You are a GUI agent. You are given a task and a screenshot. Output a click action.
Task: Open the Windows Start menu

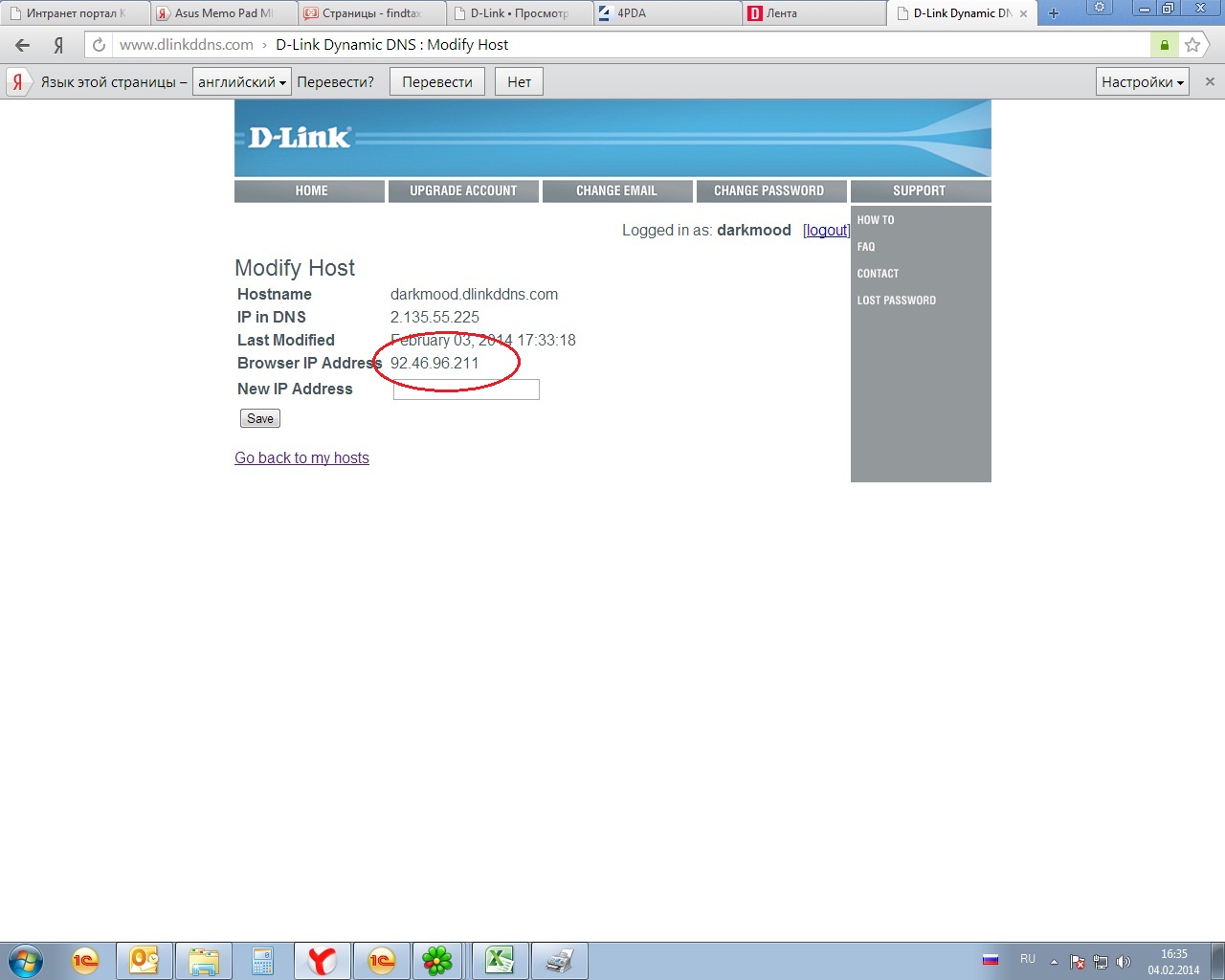(26, 961)
